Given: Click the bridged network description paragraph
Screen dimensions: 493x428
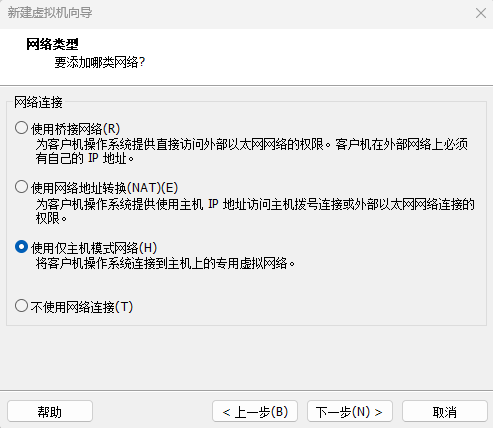Looking at the screenshot, I should [x=252, y=151].
